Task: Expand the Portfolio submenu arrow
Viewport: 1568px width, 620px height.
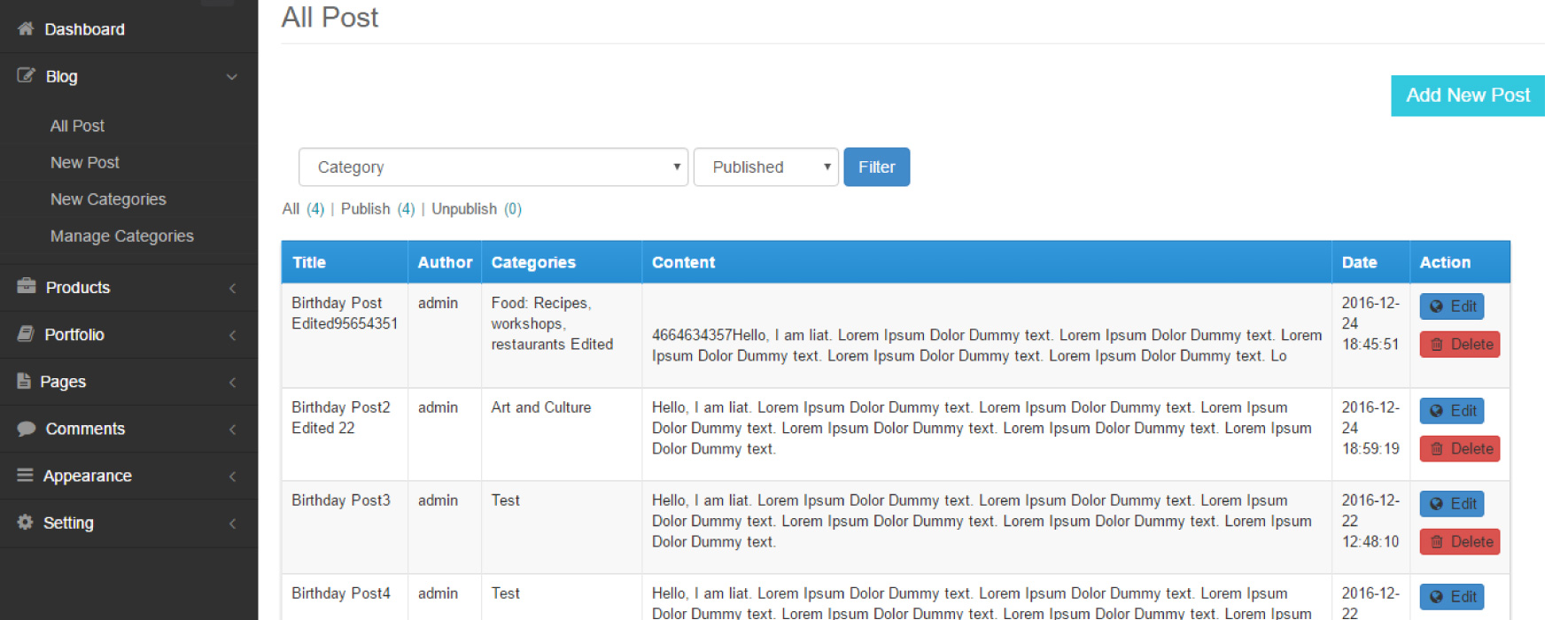Action: (x=232, y=335)
